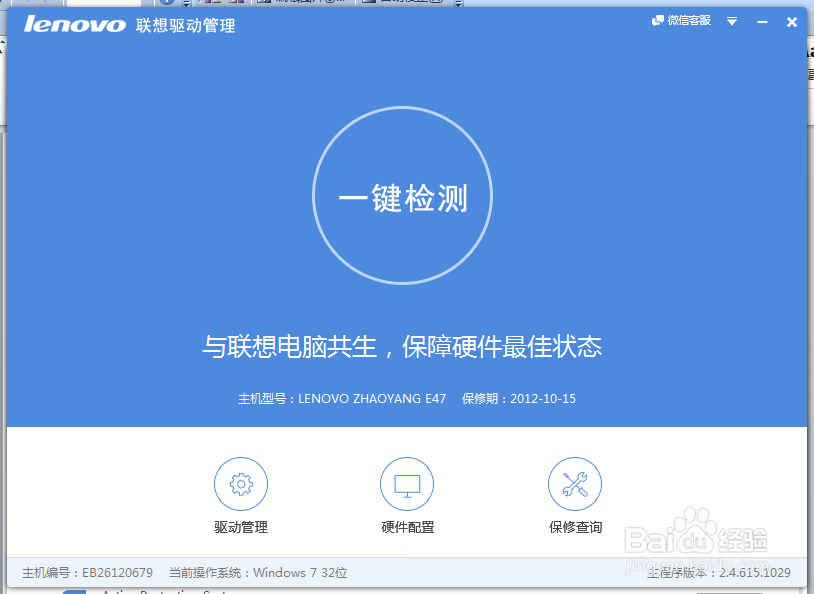Click the 保修期 2012-10-15 text
This screenshot has width=814, height=594.
coord(519,399)
